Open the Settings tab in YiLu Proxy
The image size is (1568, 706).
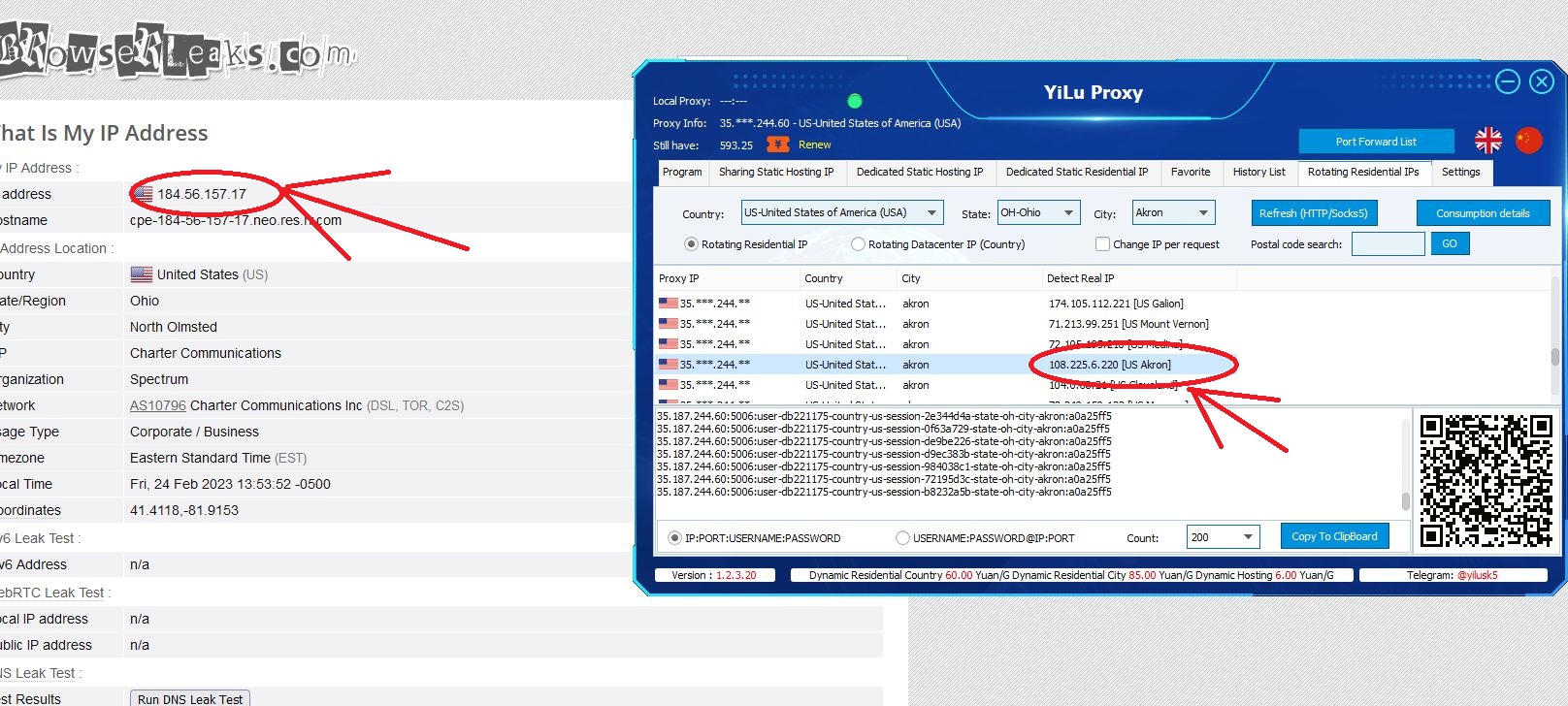click(x=1461, y=173)
